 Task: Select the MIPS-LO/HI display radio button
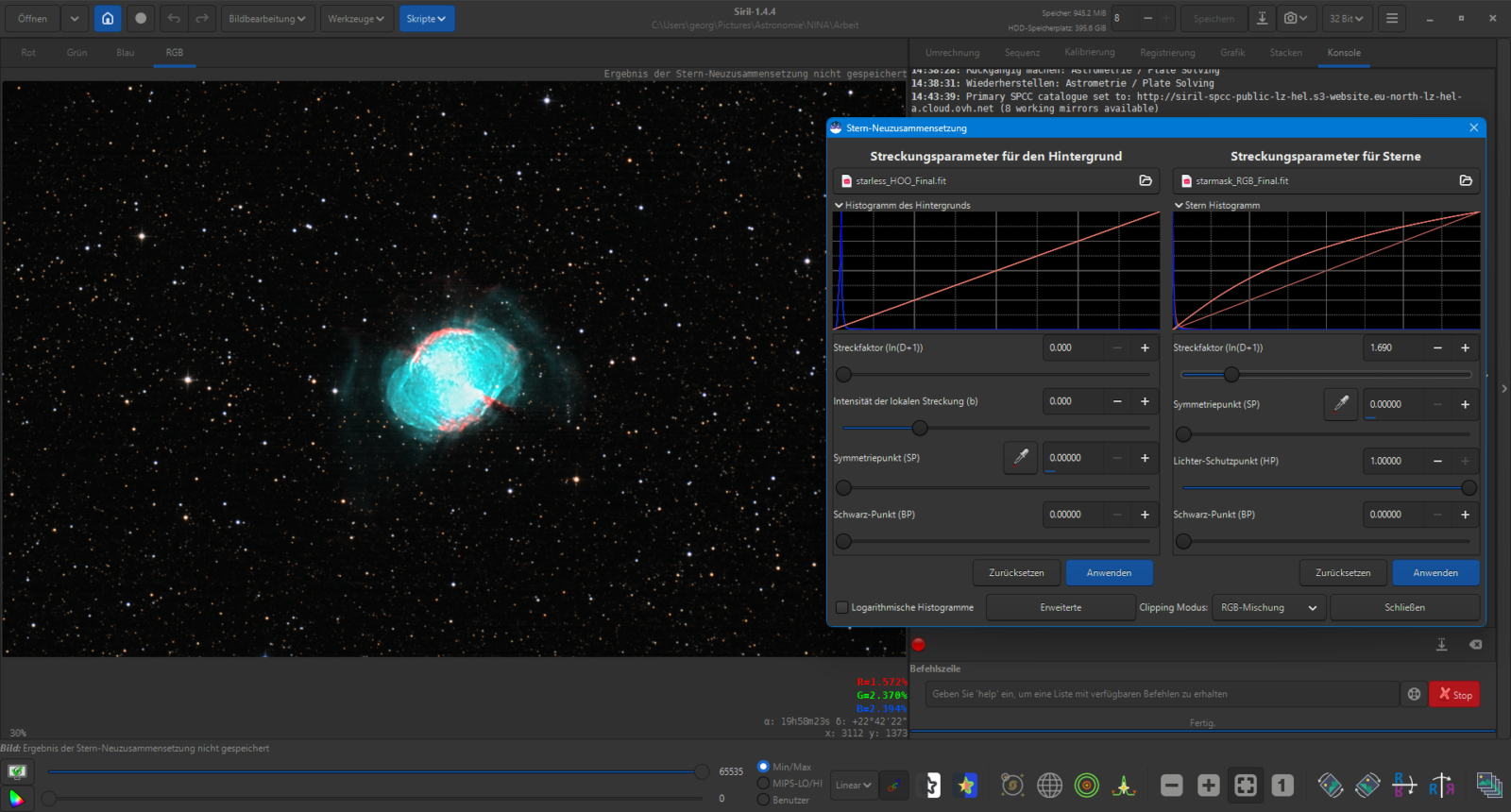[763, 784]
